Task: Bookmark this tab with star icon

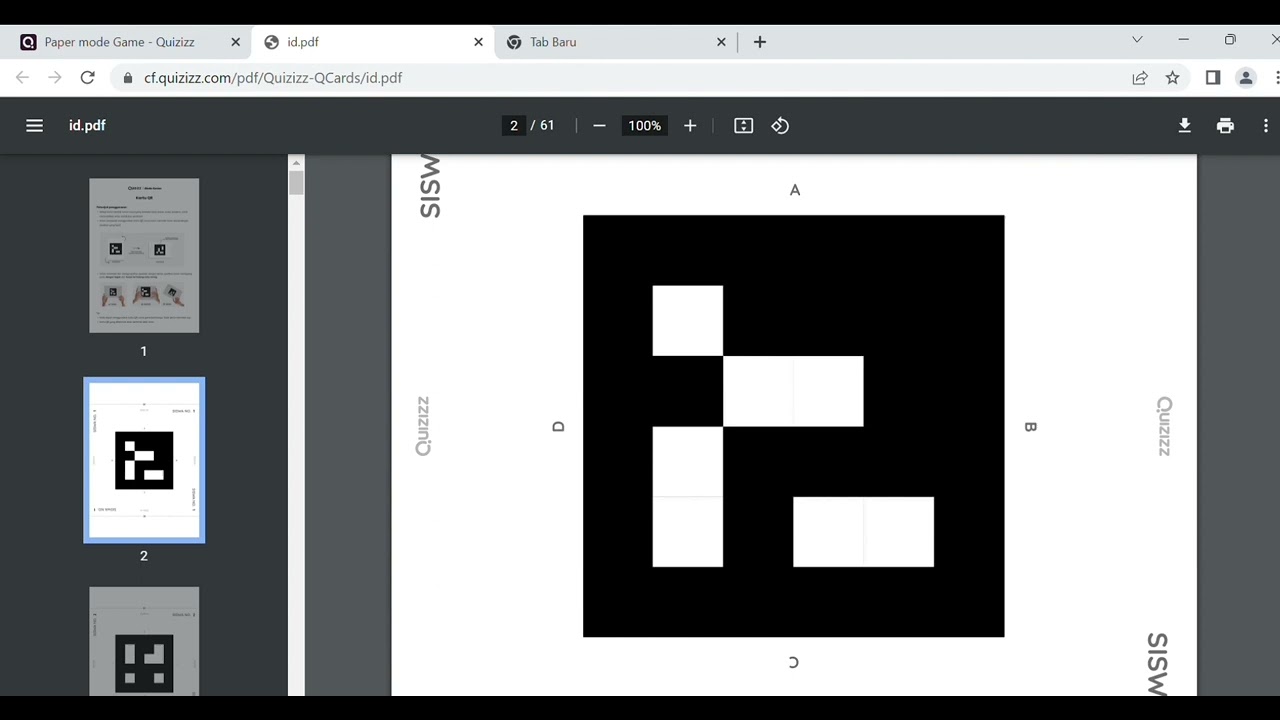Action: pyautogui.click(x=1172, y=77)
